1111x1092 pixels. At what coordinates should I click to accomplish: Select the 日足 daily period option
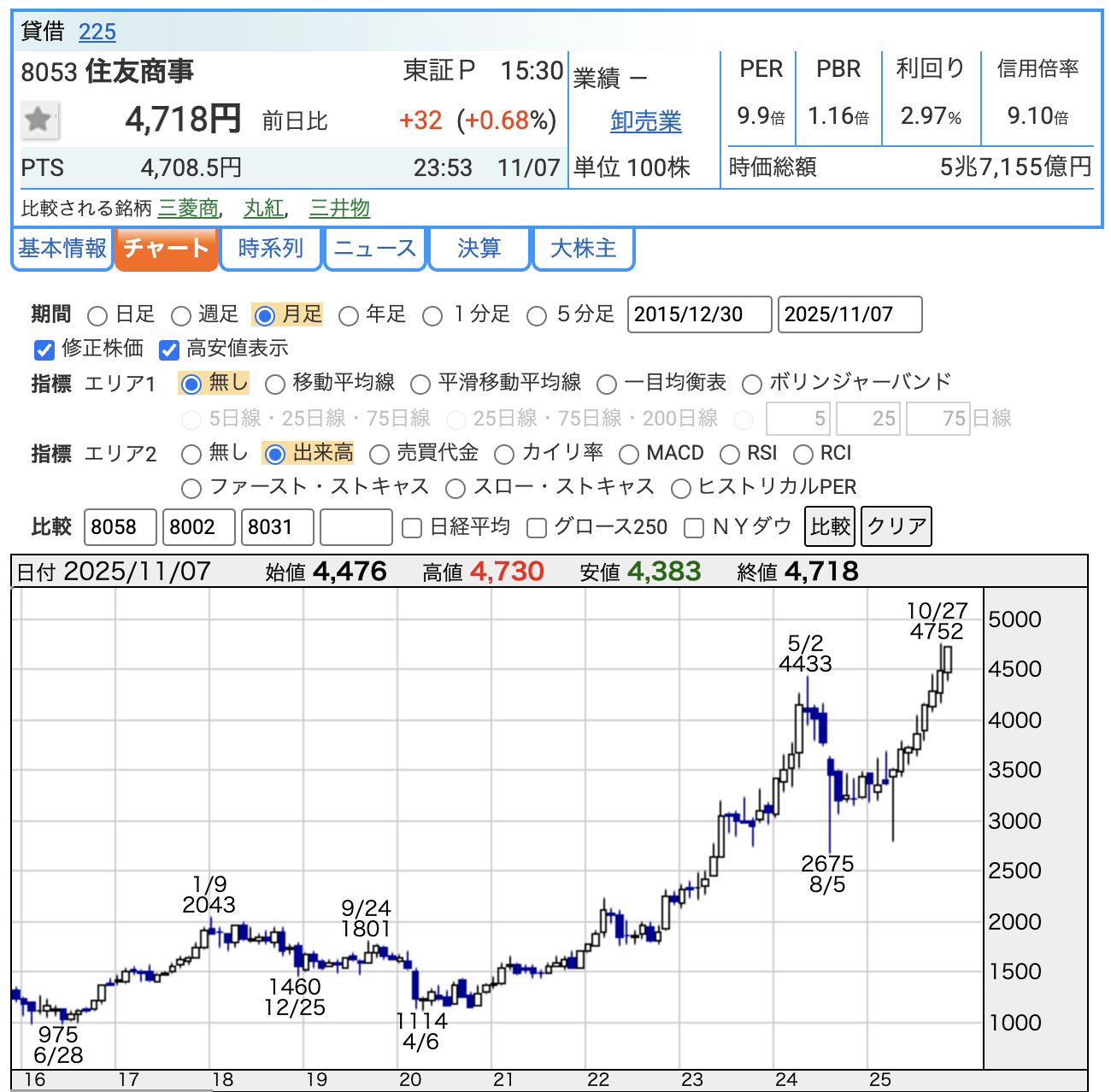coord(97,316)
